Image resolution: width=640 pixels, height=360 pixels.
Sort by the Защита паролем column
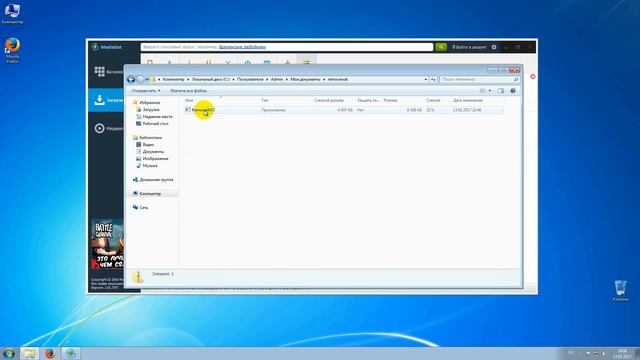pyautogui.click(x=369, y=100)
